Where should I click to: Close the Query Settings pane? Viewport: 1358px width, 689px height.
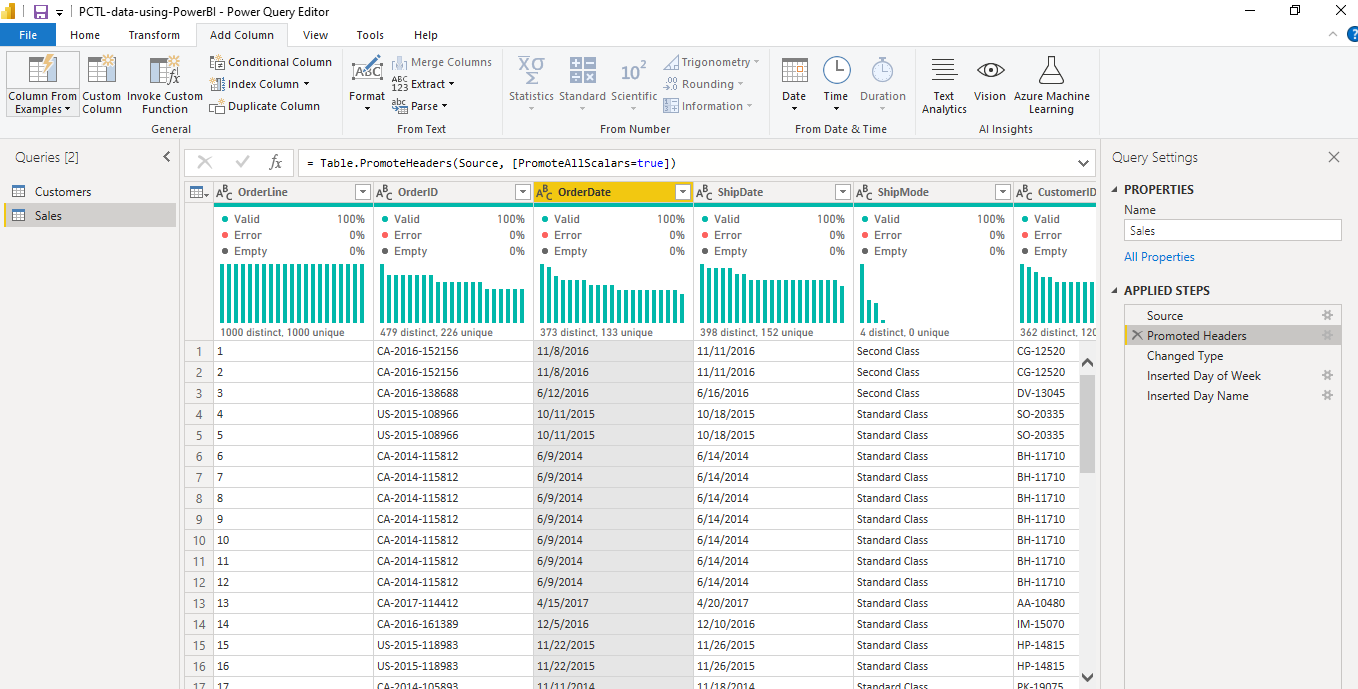pos(1333,157)
